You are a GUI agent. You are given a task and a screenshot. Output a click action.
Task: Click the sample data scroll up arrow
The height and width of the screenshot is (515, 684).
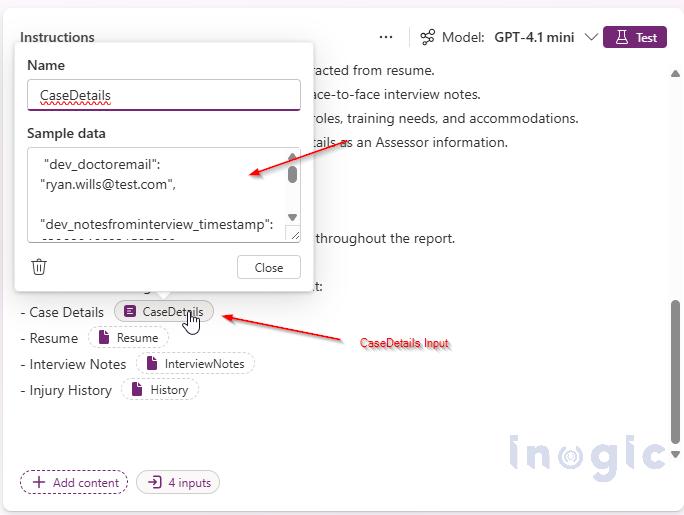pyautogui.click(x=293, y=156)
